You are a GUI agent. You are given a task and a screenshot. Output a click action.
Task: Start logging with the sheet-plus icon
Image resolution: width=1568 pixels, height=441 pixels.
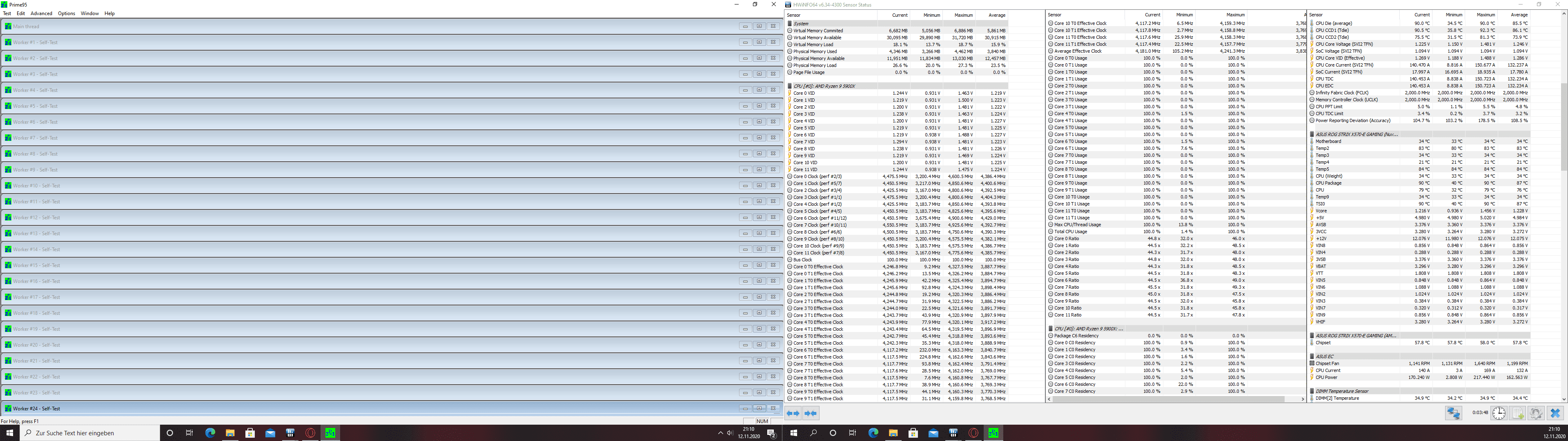click(x=1517, y=414)
